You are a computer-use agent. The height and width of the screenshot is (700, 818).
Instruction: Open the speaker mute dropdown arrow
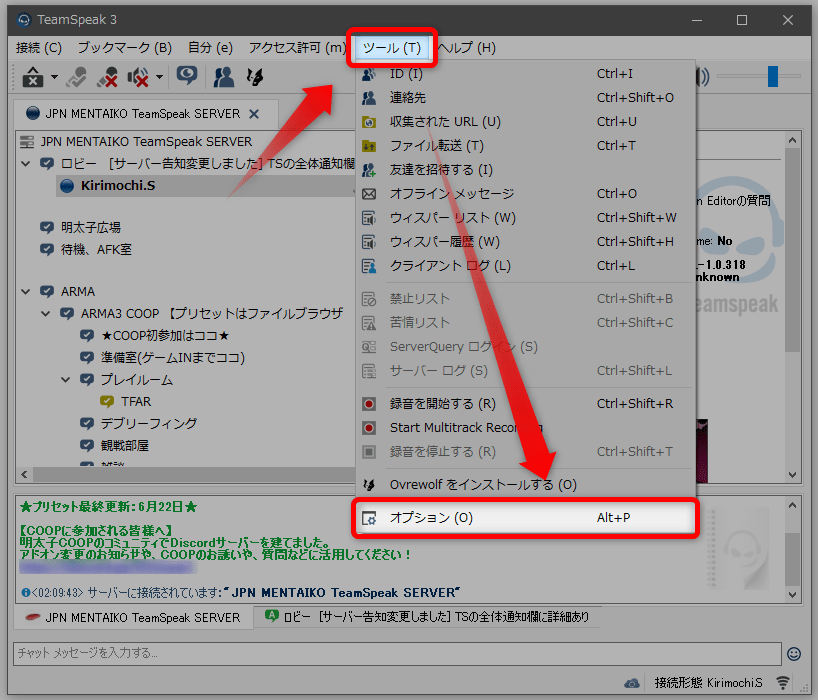click(160, 77)
